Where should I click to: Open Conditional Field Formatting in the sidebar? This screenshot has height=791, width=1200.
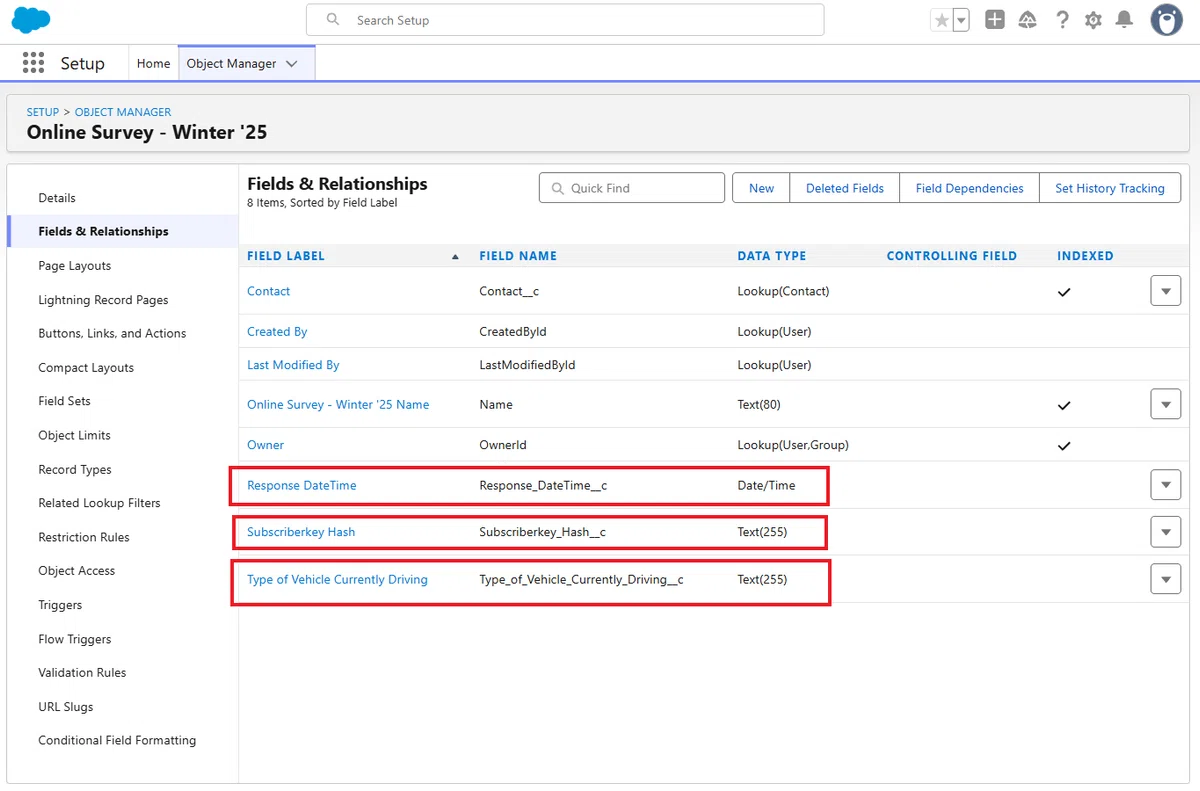pos(117,741)
